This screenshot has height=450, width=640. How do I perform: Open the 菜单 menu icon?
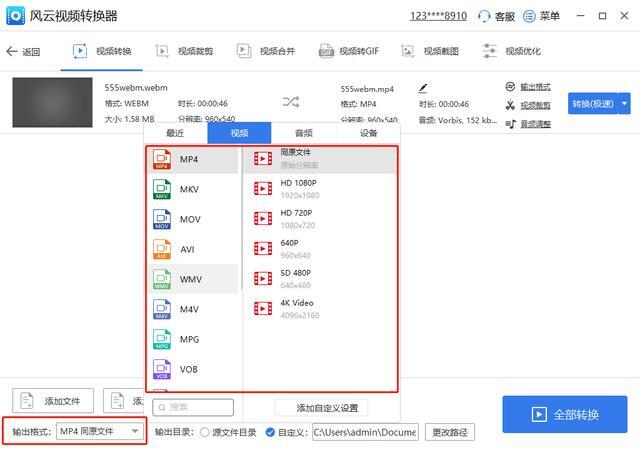(529, 16)
